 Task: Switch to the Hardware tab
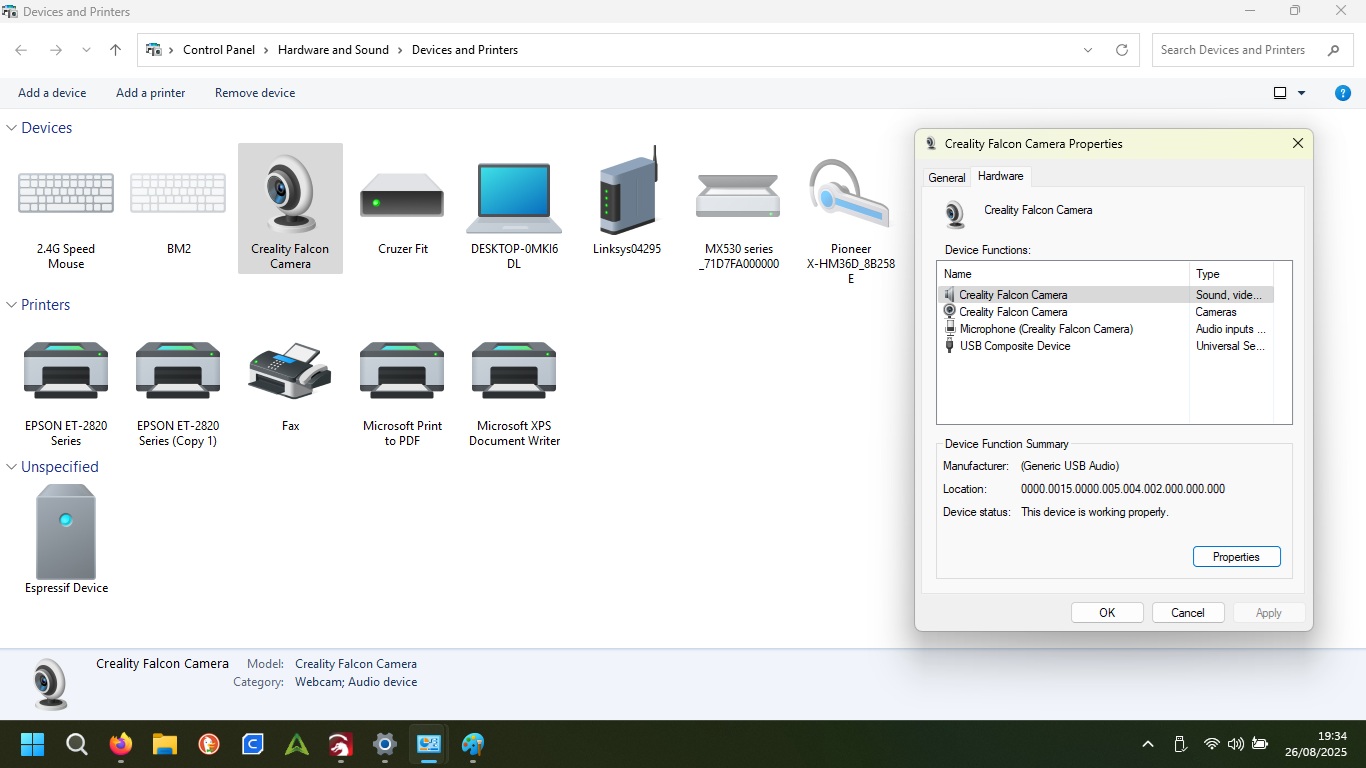[x=1000, y=176]
